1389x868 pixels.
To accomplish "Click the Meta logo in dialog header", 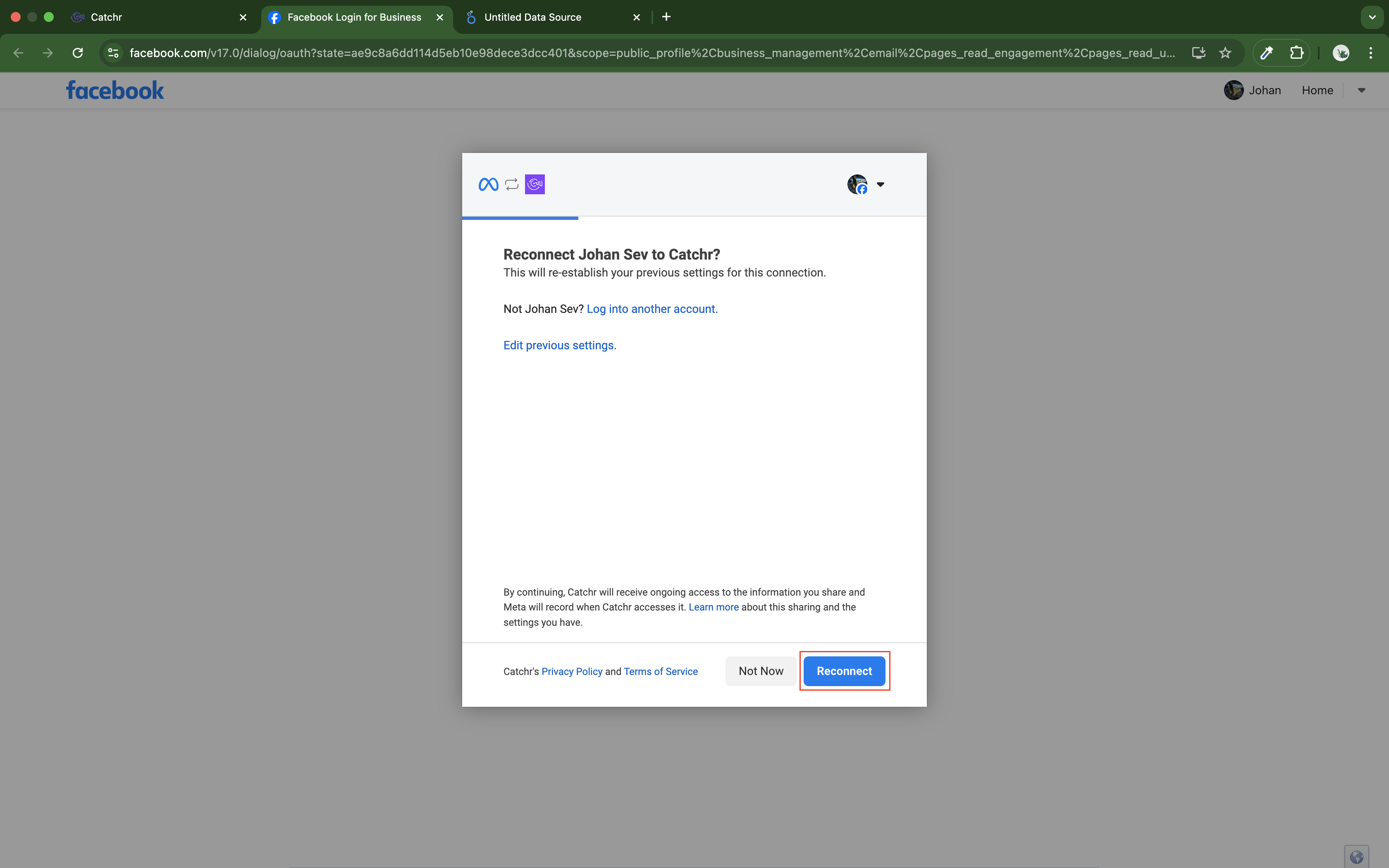I will pyautogui.click(x=489, y=184).
